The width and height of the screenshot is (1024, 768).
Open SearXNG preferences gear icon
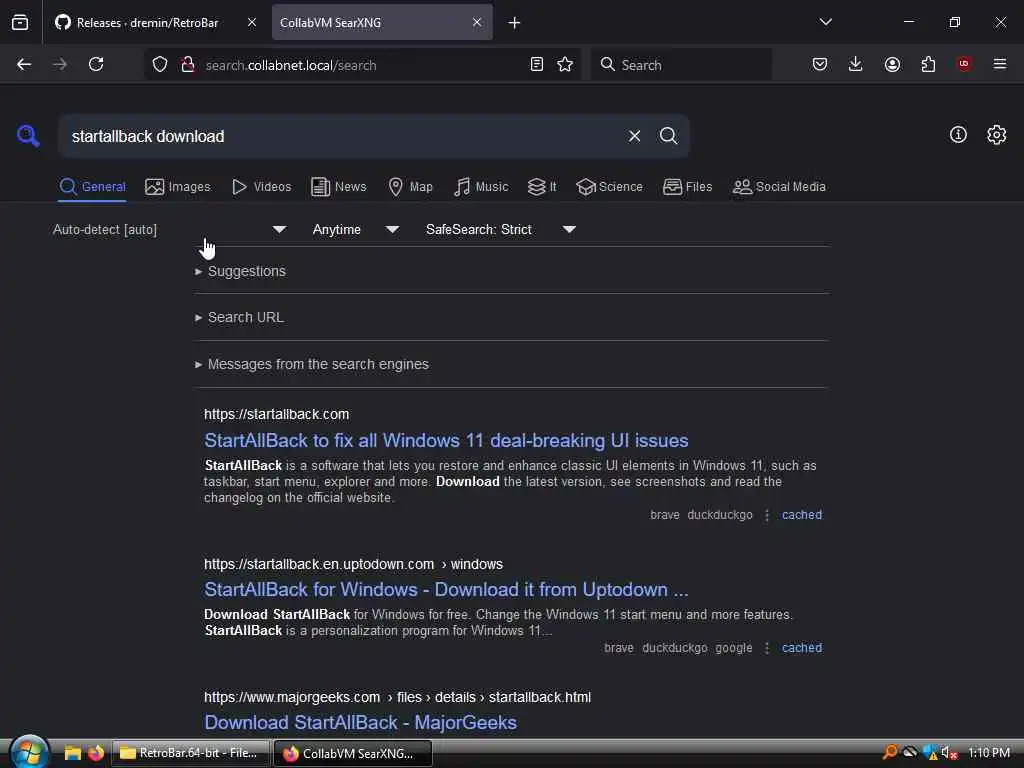pos(996,135)
